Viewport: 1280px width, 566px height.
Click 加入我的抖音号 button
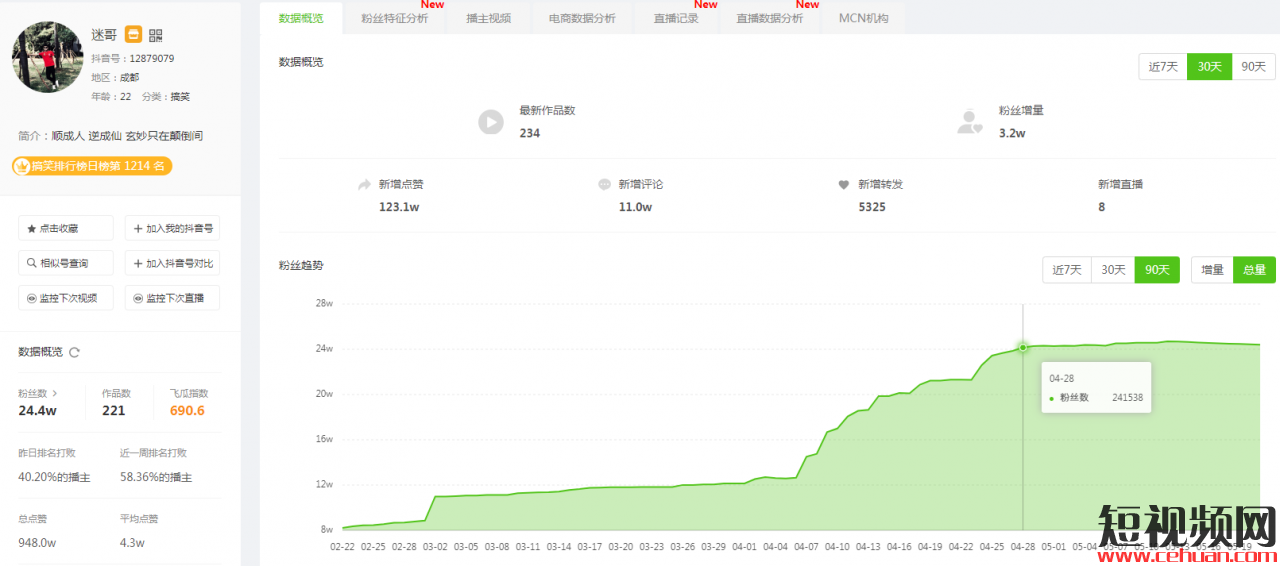point(172,228)
